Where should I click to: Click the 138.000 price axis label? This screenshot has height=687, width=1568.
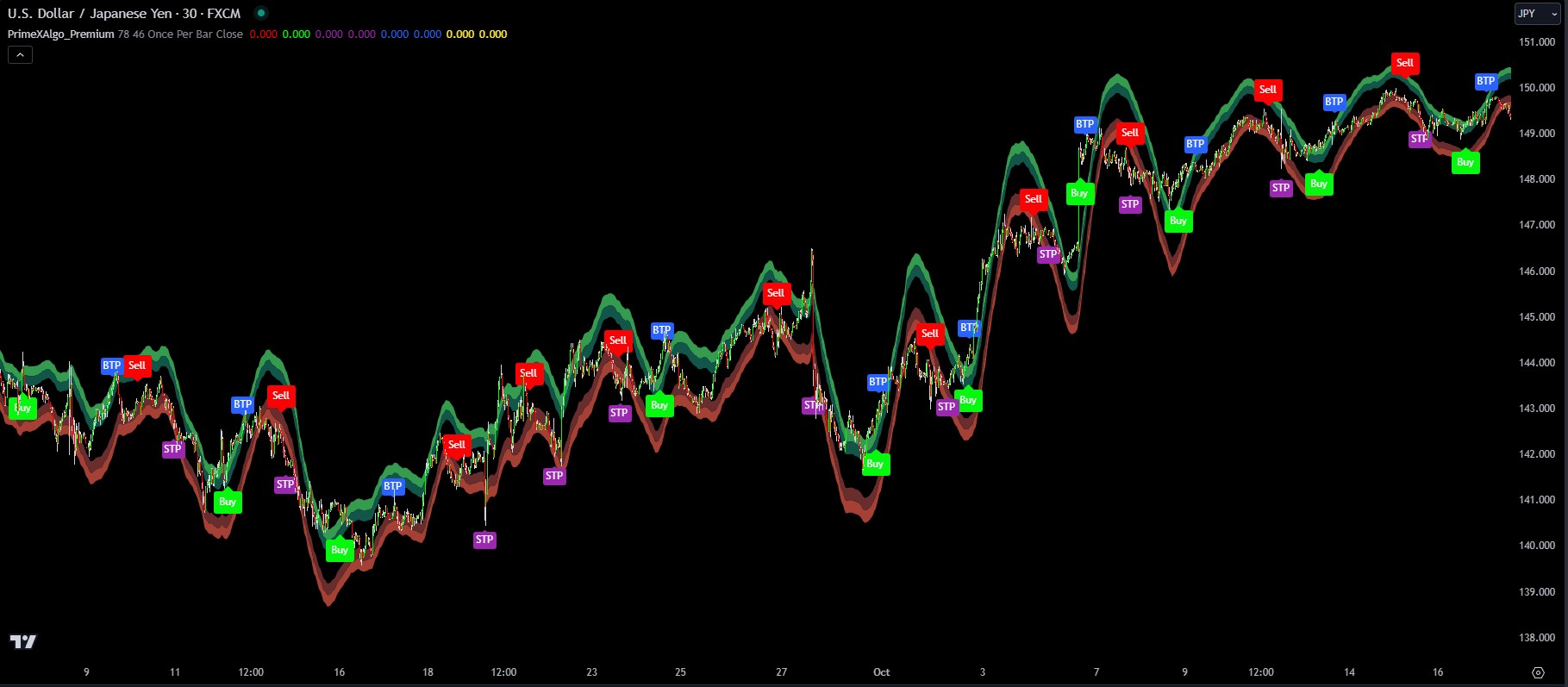[x=1537, y=638]
